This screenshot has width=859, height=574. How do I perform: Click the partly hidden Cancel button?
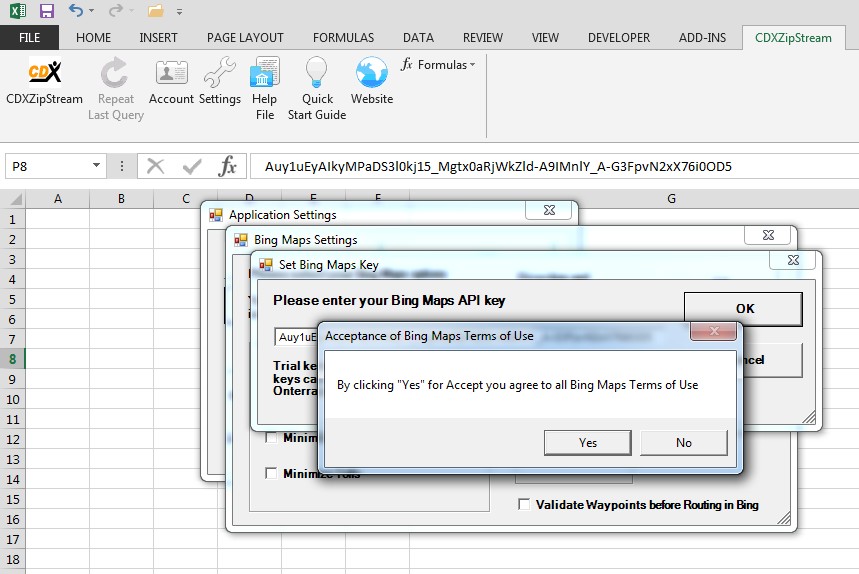coord(772,360)
